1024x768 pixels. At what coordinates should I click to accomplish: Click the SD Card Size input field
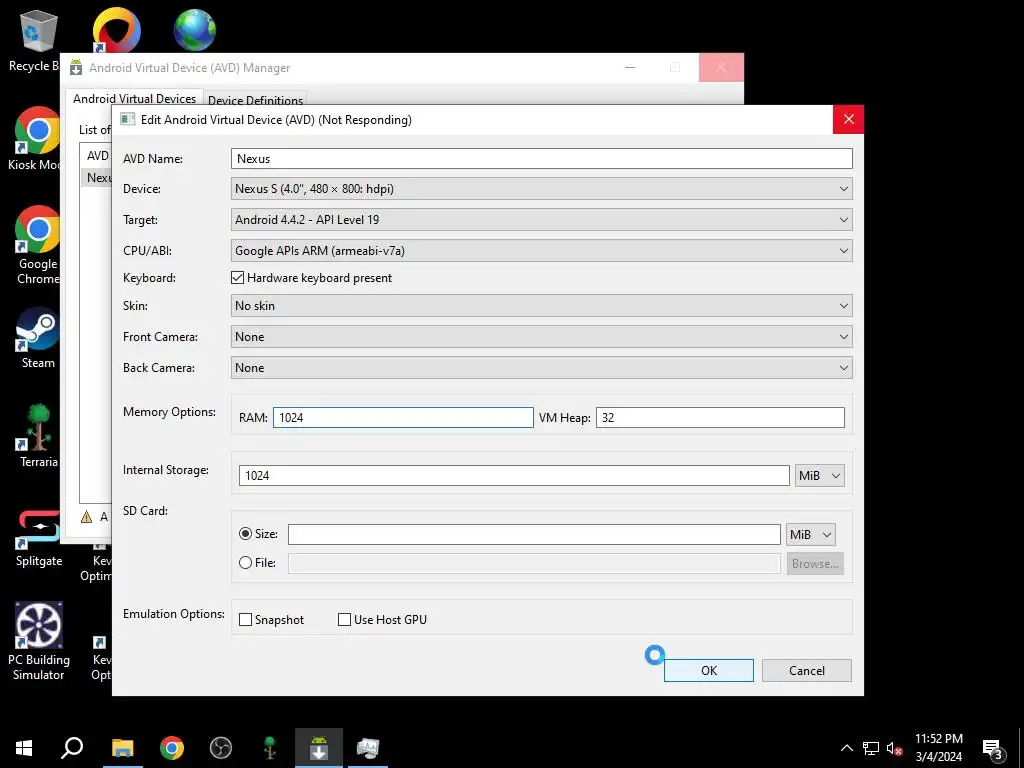pos(534,534)
